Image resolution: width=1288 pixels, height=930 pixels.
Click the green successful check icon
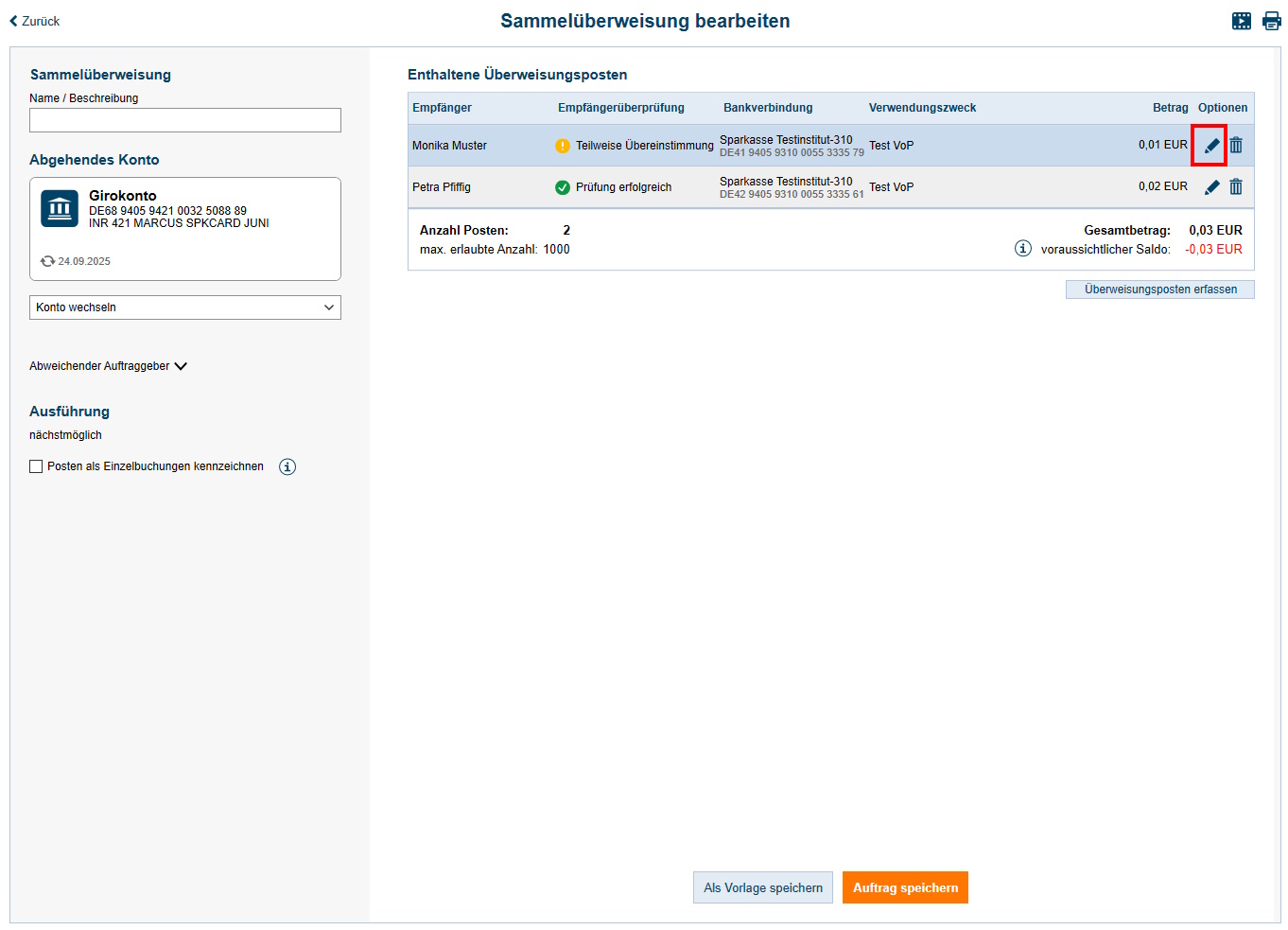pyautogui.click(x=563, y=187)
